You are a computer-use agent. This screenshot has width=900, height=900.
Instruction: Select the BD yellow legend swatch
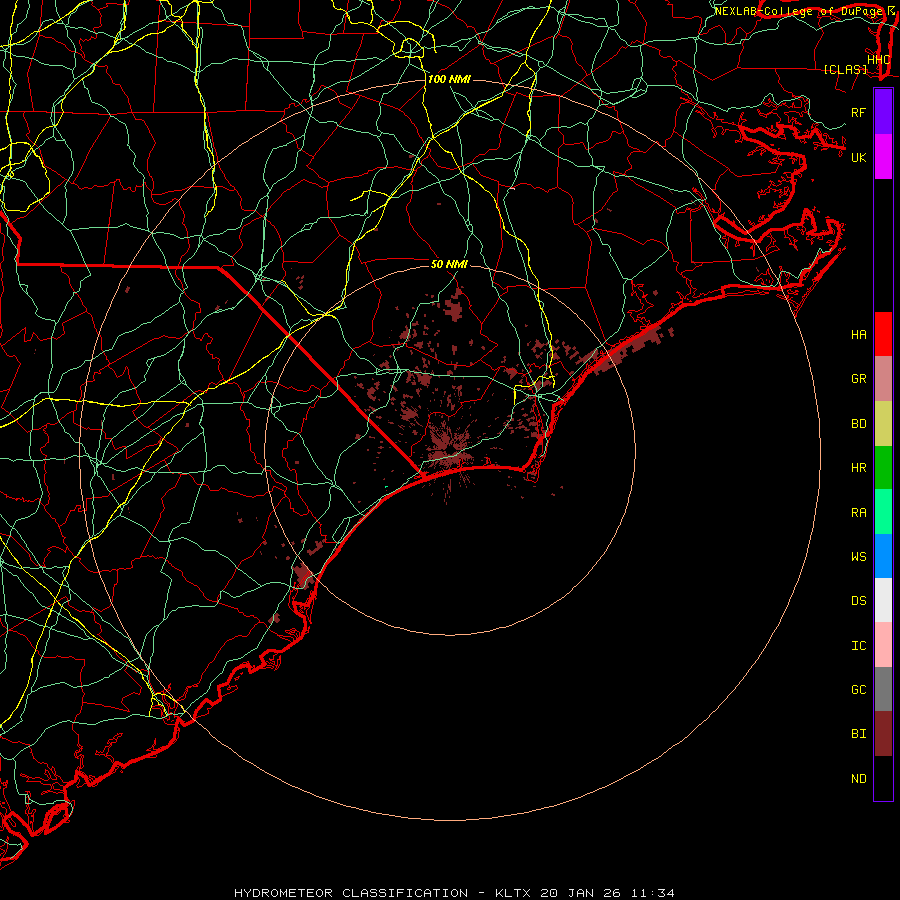tap(883, 424)
